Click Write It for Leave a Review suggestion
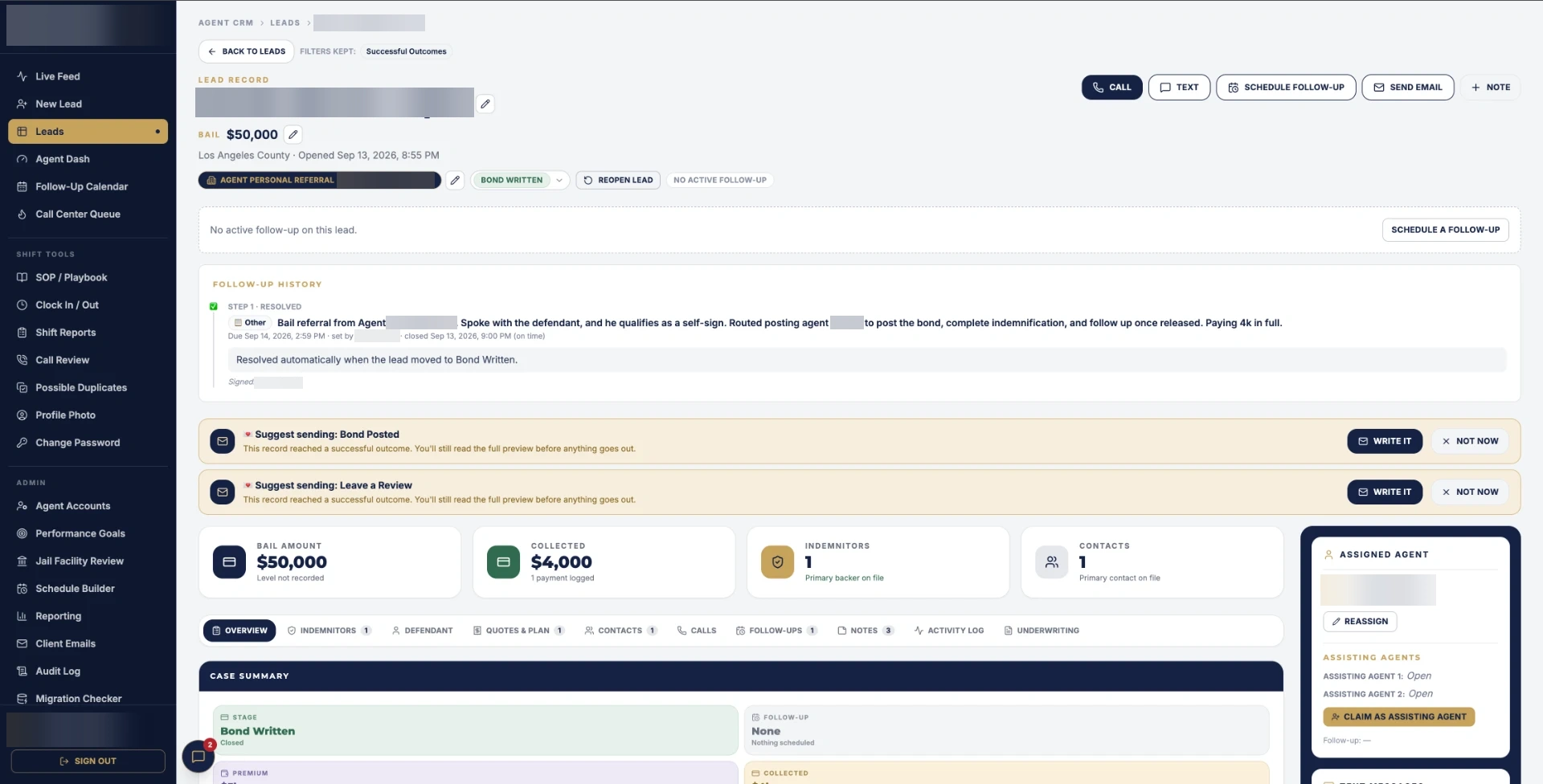The width and height of the screenshot is (1543, 784). [1385, 492]
